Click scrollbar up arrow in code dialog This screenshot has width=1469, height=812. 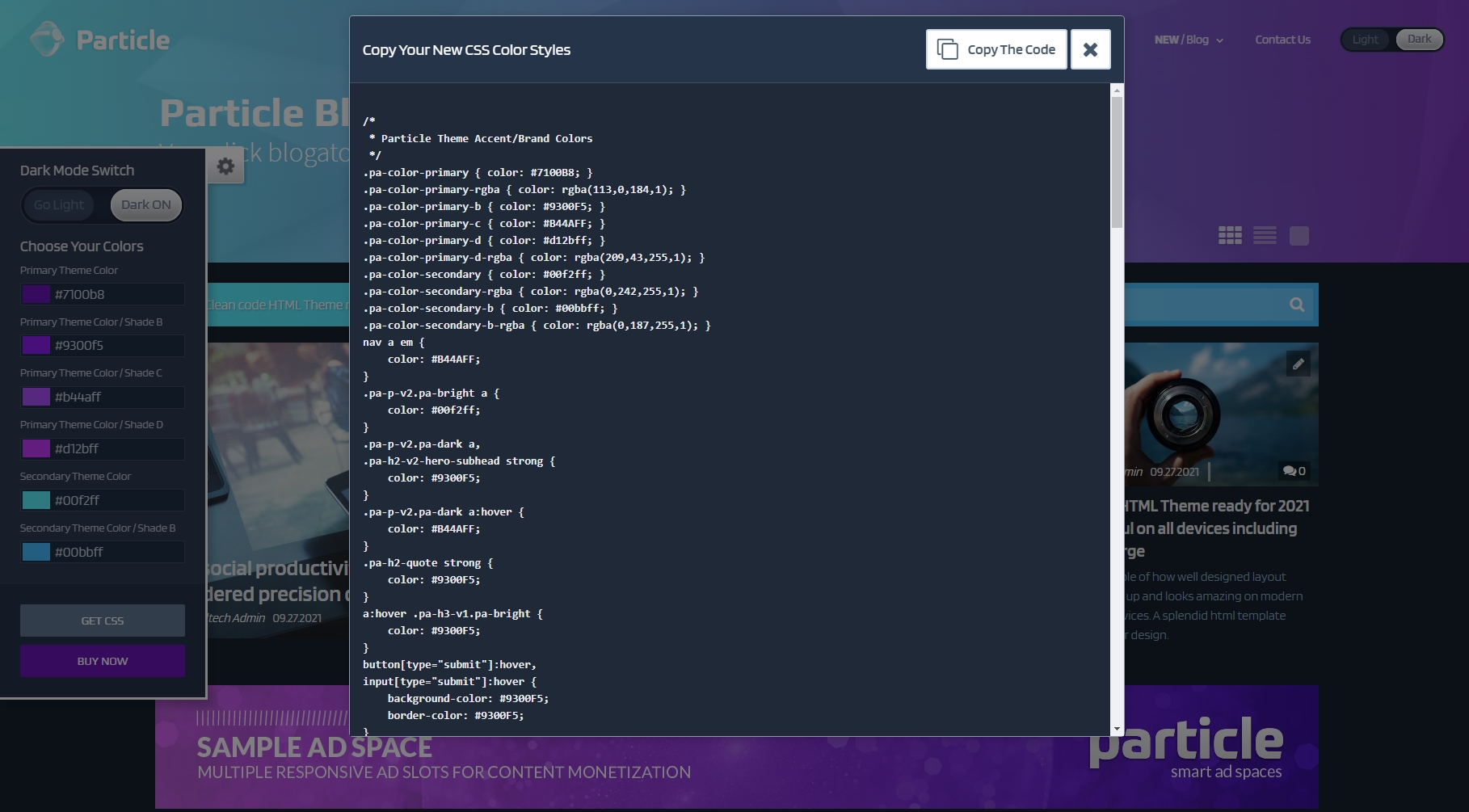point(1117,90)
